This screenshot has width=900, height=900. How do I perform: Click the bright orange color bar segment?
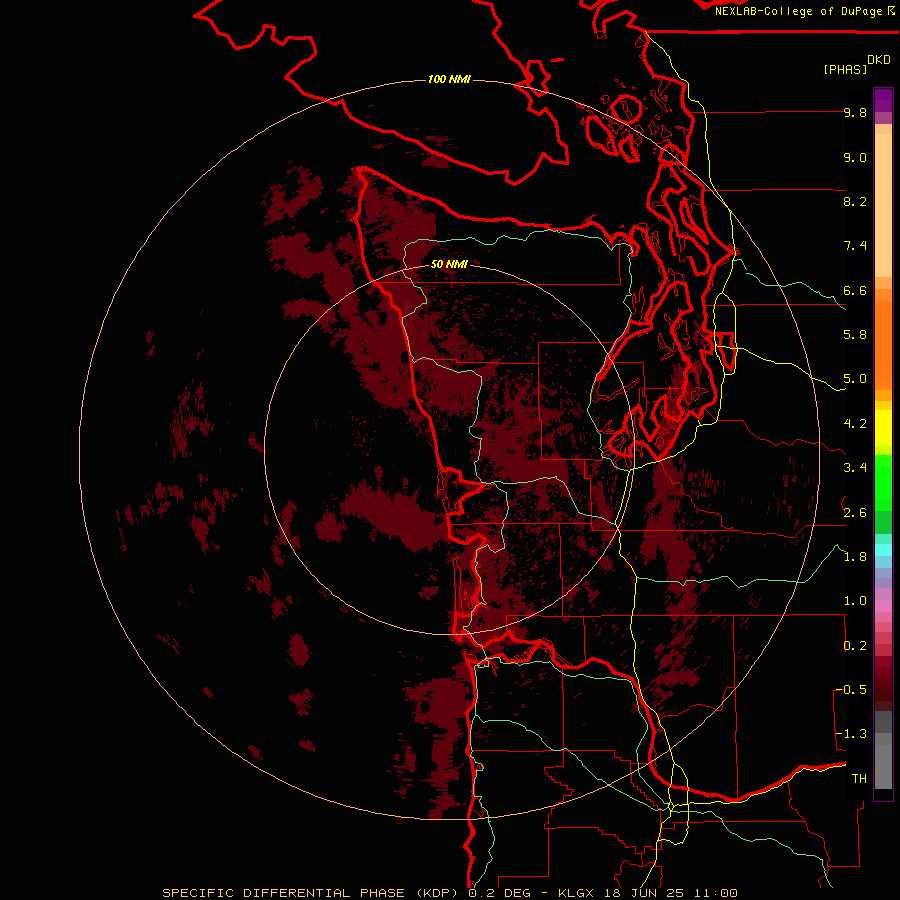tap(883, 344)
